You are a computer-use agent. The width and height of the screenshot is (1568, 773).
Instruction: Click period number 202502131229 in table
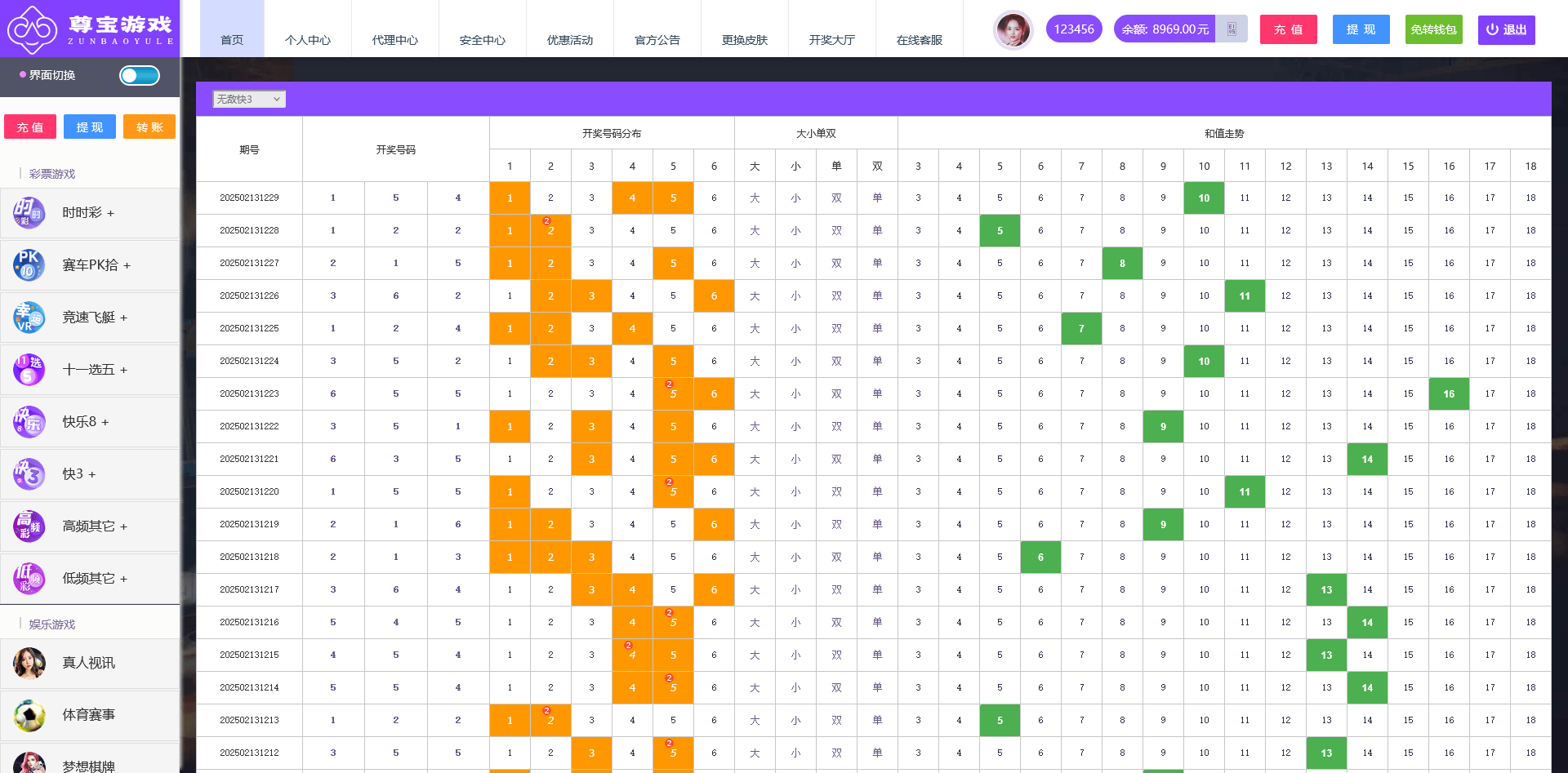(x=249, y=198)
